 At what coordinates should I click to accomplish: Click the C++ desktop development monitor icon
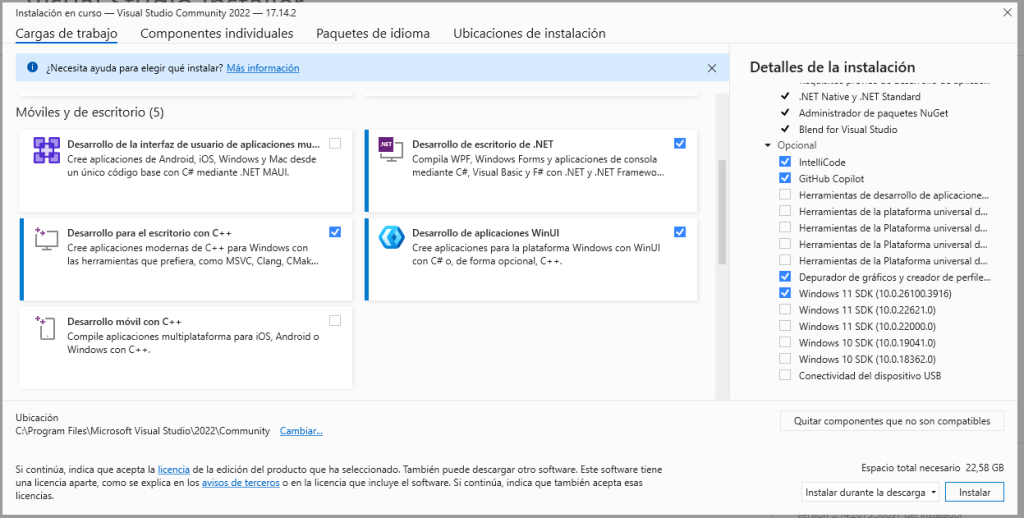pyautogui.click(x=47, y=239)
